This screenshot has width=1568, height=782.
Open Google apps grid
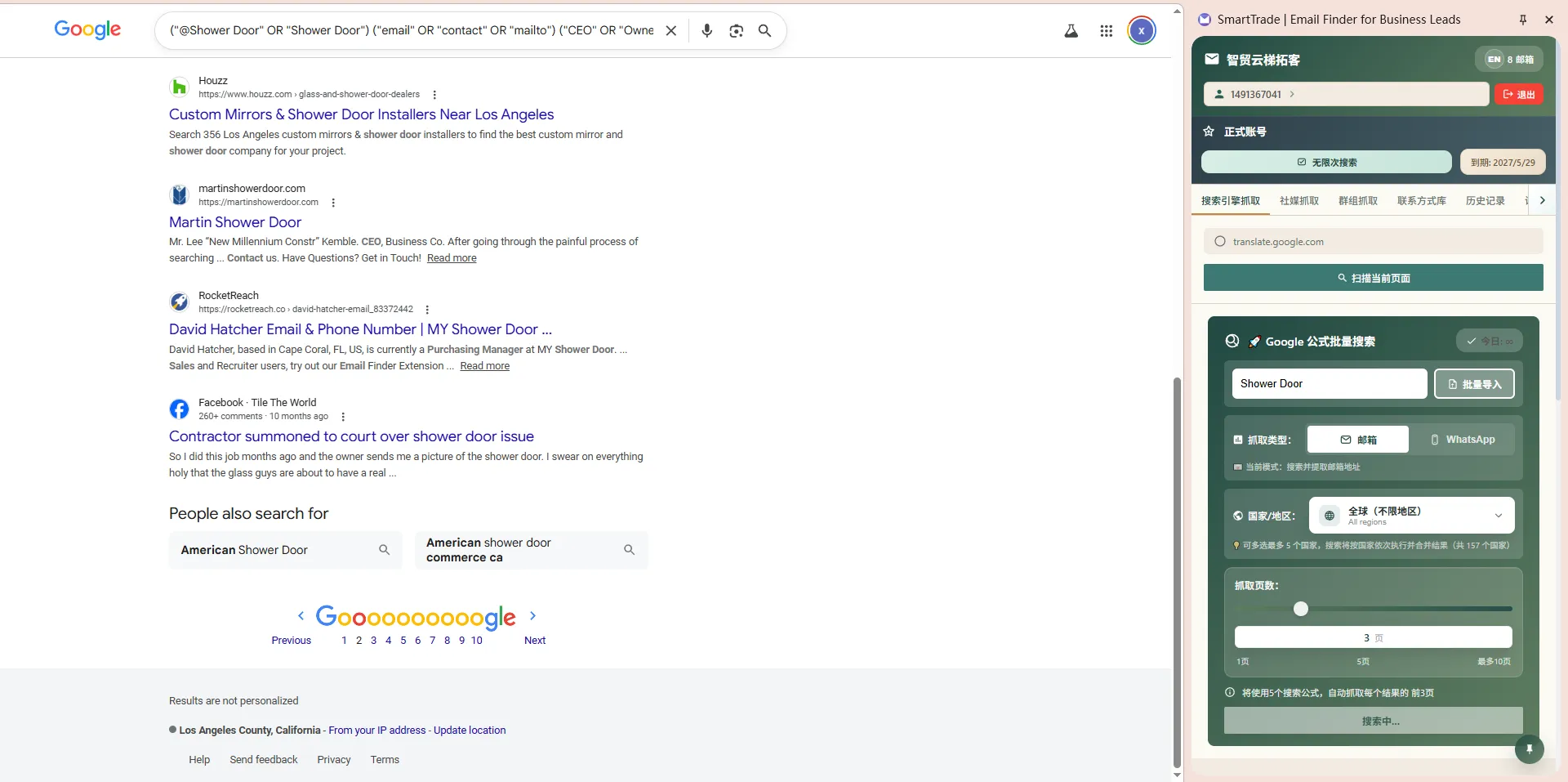1106,31
